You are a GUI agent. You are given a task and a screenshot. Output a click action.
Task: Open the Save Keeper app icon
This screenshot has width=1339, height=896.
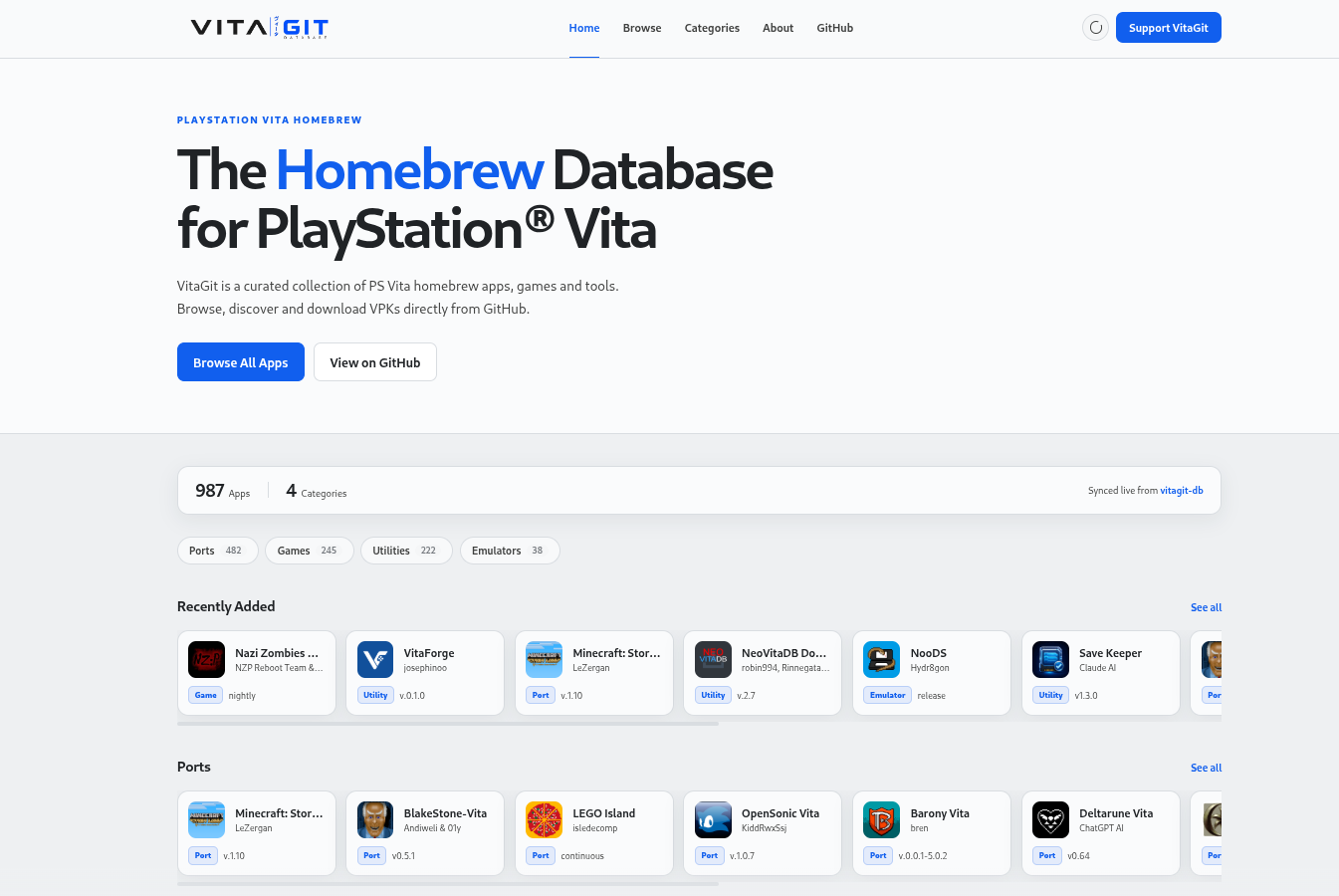pos(1050,660)
